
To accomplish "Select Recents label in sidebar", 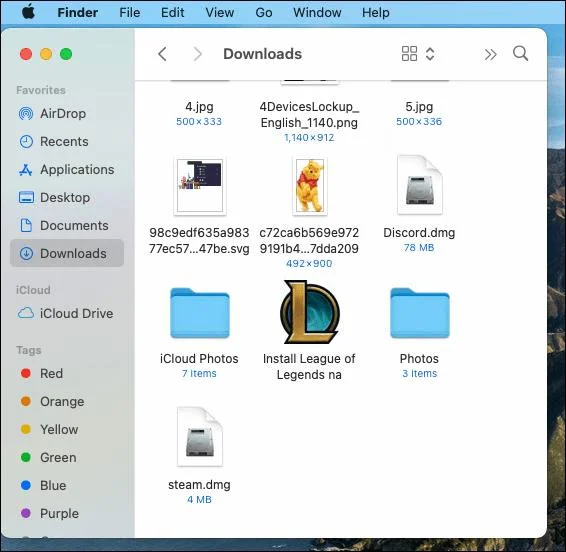I will tap(64, 142).
